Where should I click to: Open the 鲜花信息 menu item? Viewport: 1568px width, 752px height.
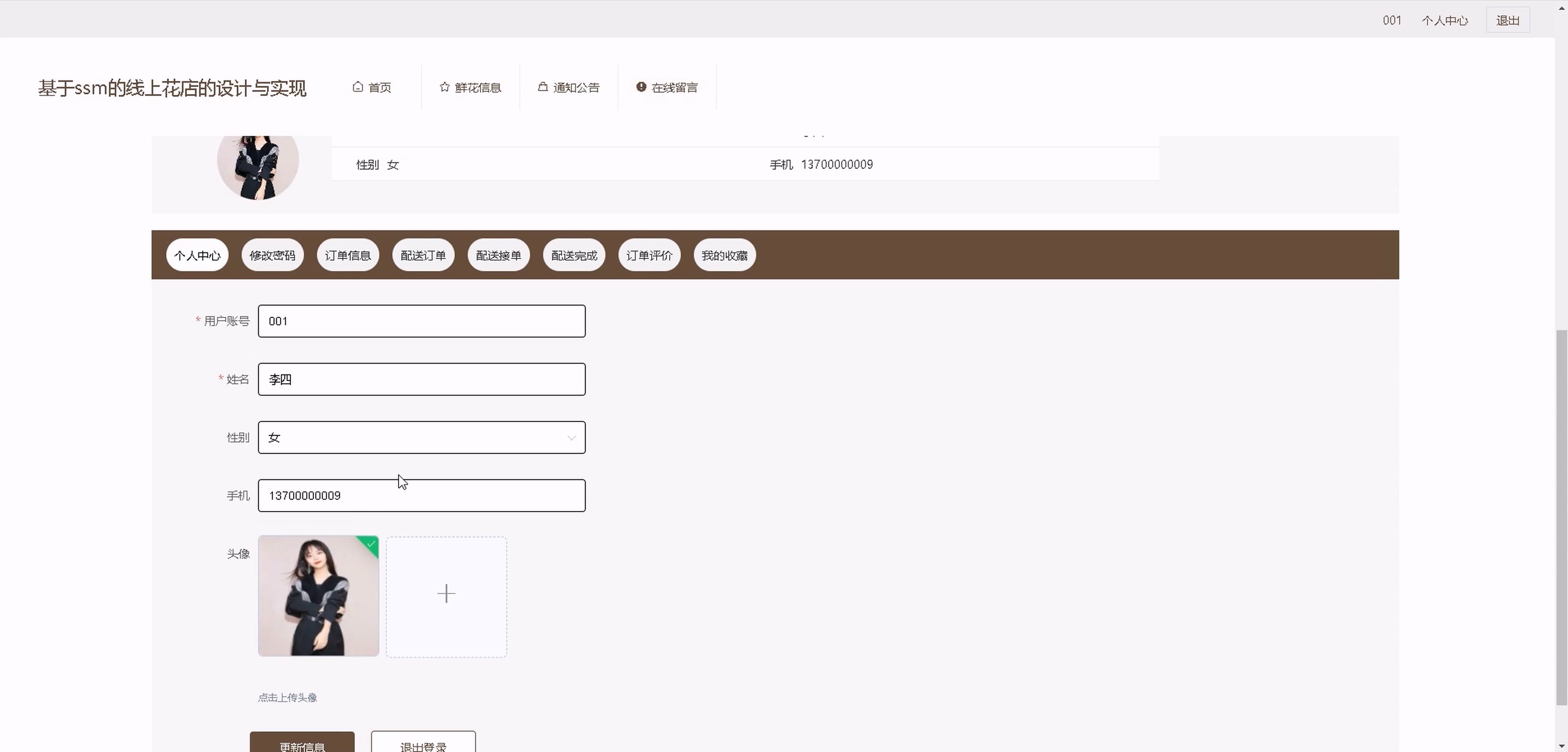pyautogui.click(x=471, y=87)
